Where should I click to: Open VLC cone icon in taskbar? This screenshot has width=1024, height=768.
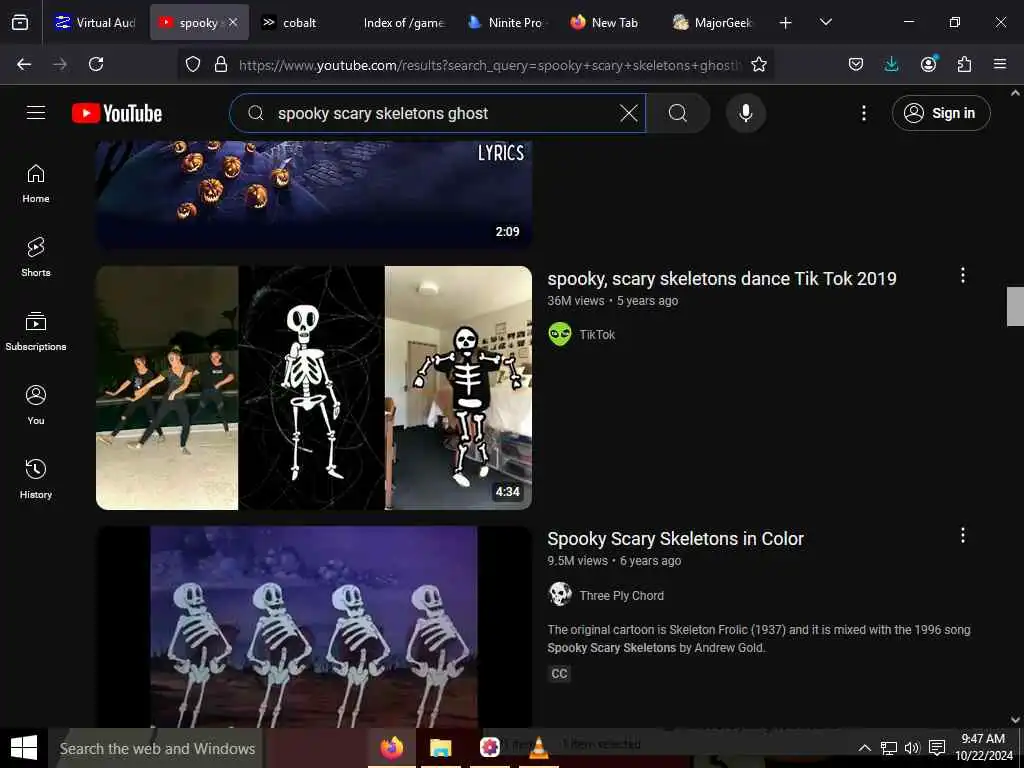click(x=539, y=748)
